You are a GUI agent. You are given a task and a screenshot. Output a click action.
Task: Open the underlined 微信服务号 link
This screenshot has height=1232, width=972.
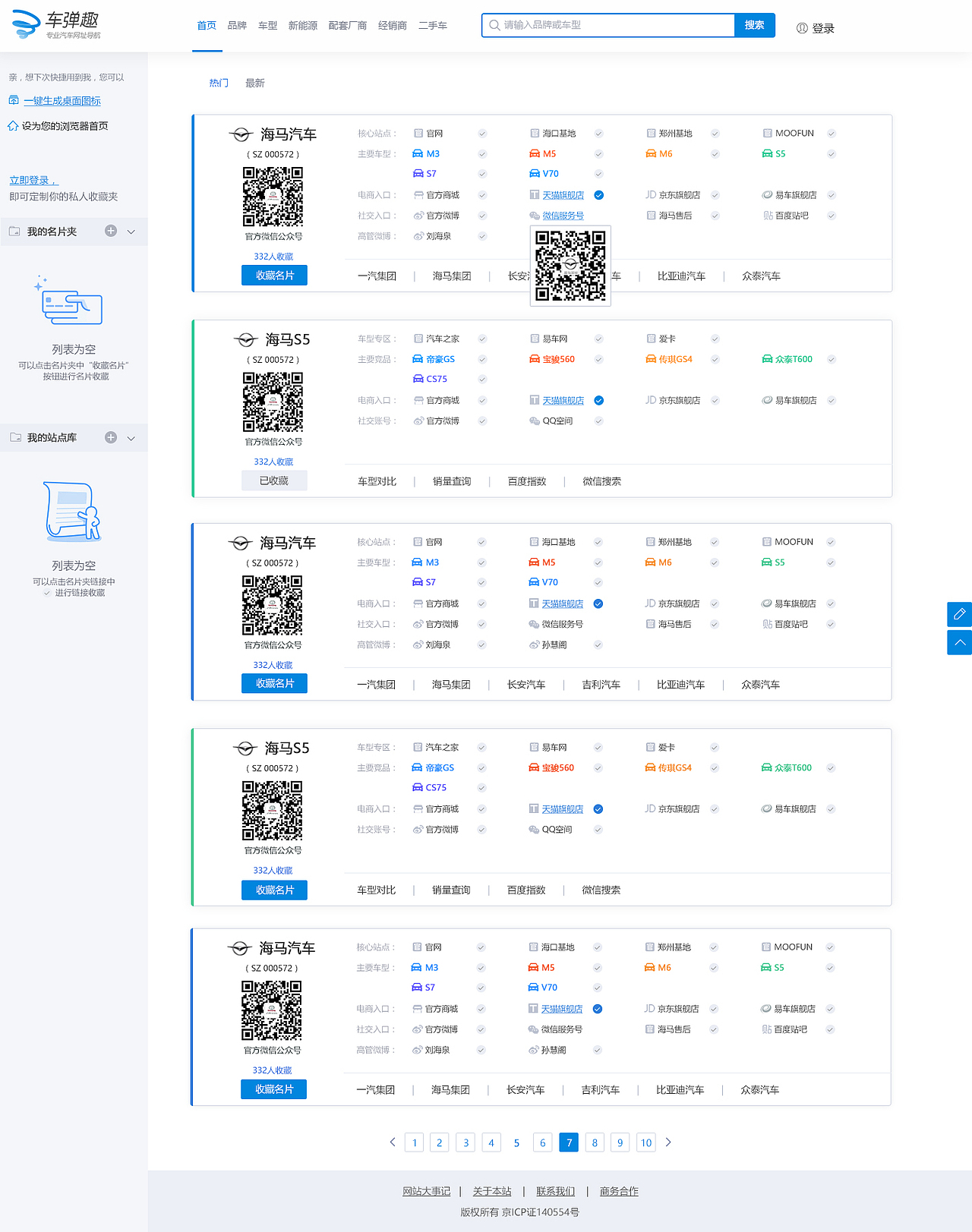point(563,216)
